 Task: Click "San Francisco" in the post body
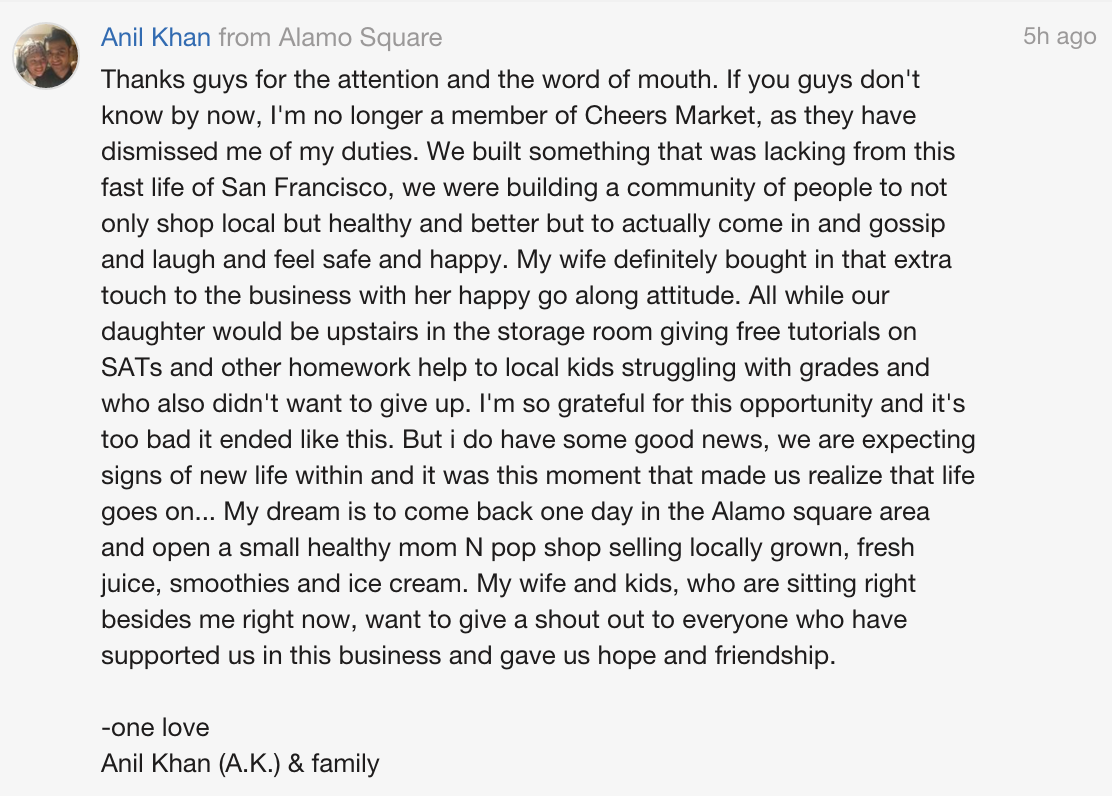(305, 187)
